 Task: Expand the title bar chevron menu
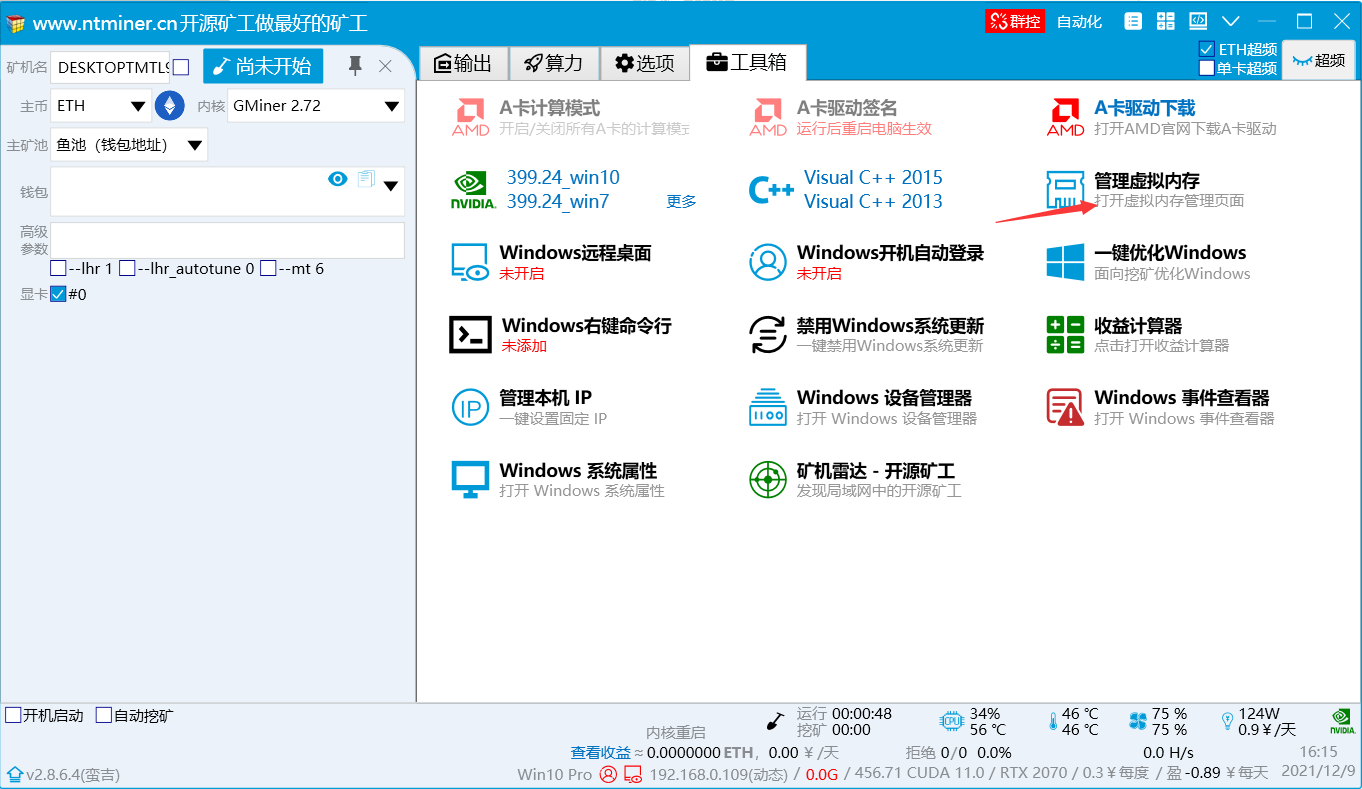point(1231,21)
